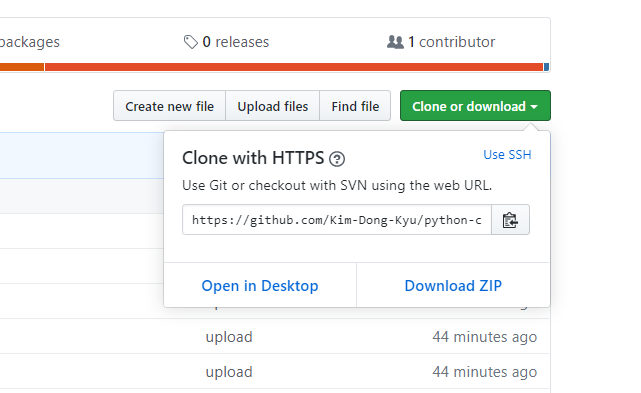Toggle the Clone or download dropdown

click(475, 106)
